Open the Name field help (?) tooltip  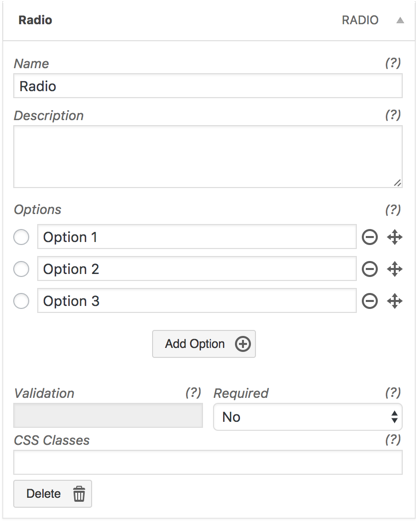(393, 63)
